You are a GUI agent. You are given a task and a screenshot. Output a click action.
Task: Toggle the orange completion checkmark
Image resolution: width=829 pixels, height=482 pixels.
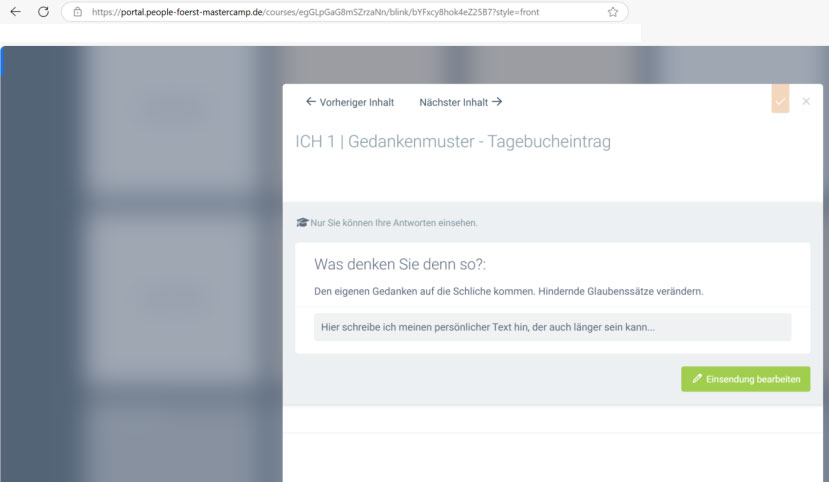click(780, 100)
